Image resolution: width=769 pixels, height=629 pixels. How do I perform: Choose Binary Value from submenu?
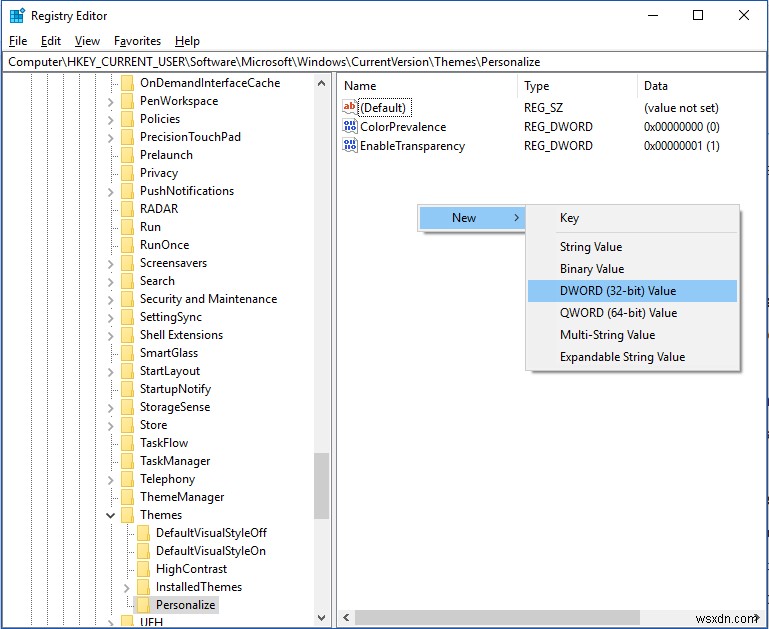tap(632, 269)
